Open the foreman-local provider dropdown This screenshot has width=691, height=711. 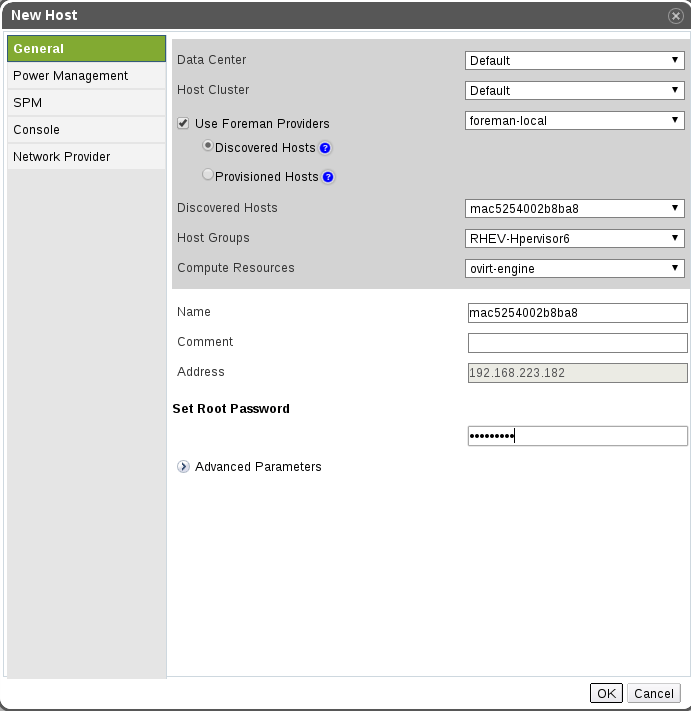[x=575, y=120]
